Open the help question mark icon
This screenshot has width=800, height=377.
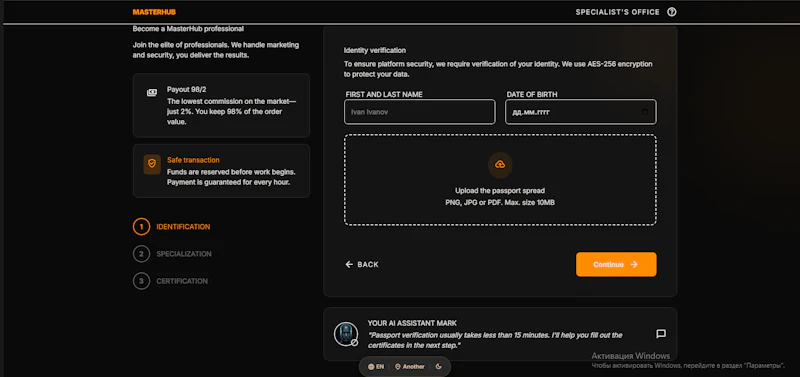672,12
